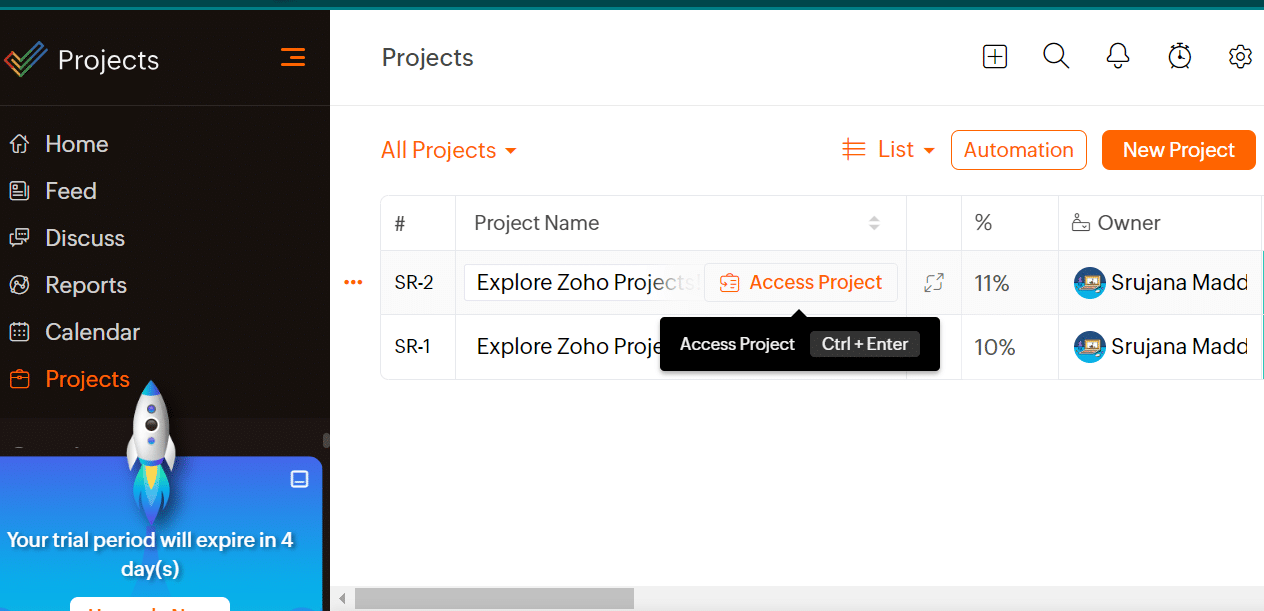This screenshot has width=1264, height=611.
Task: Open notifications bell icon
Action: pyautogui.click(x=1118, y=56)
